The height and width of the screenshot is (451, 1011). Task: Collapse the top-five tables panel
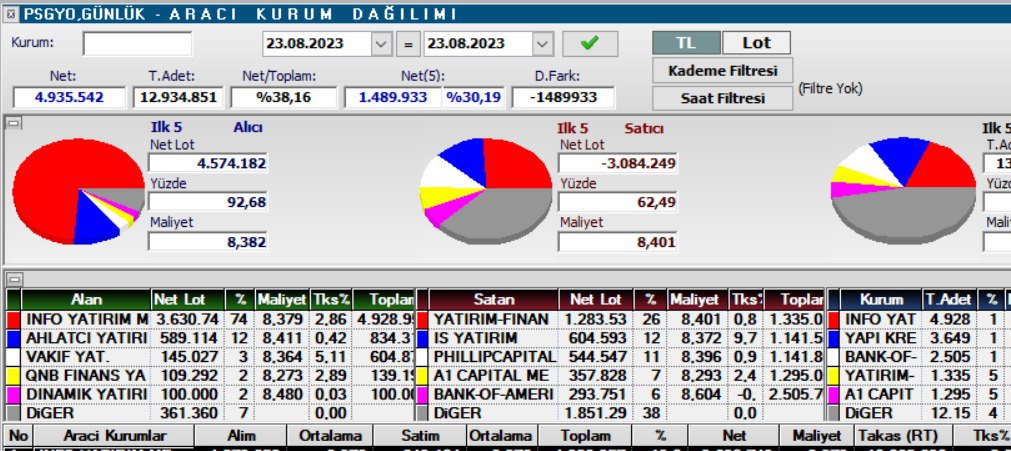(x=14, y=279)
